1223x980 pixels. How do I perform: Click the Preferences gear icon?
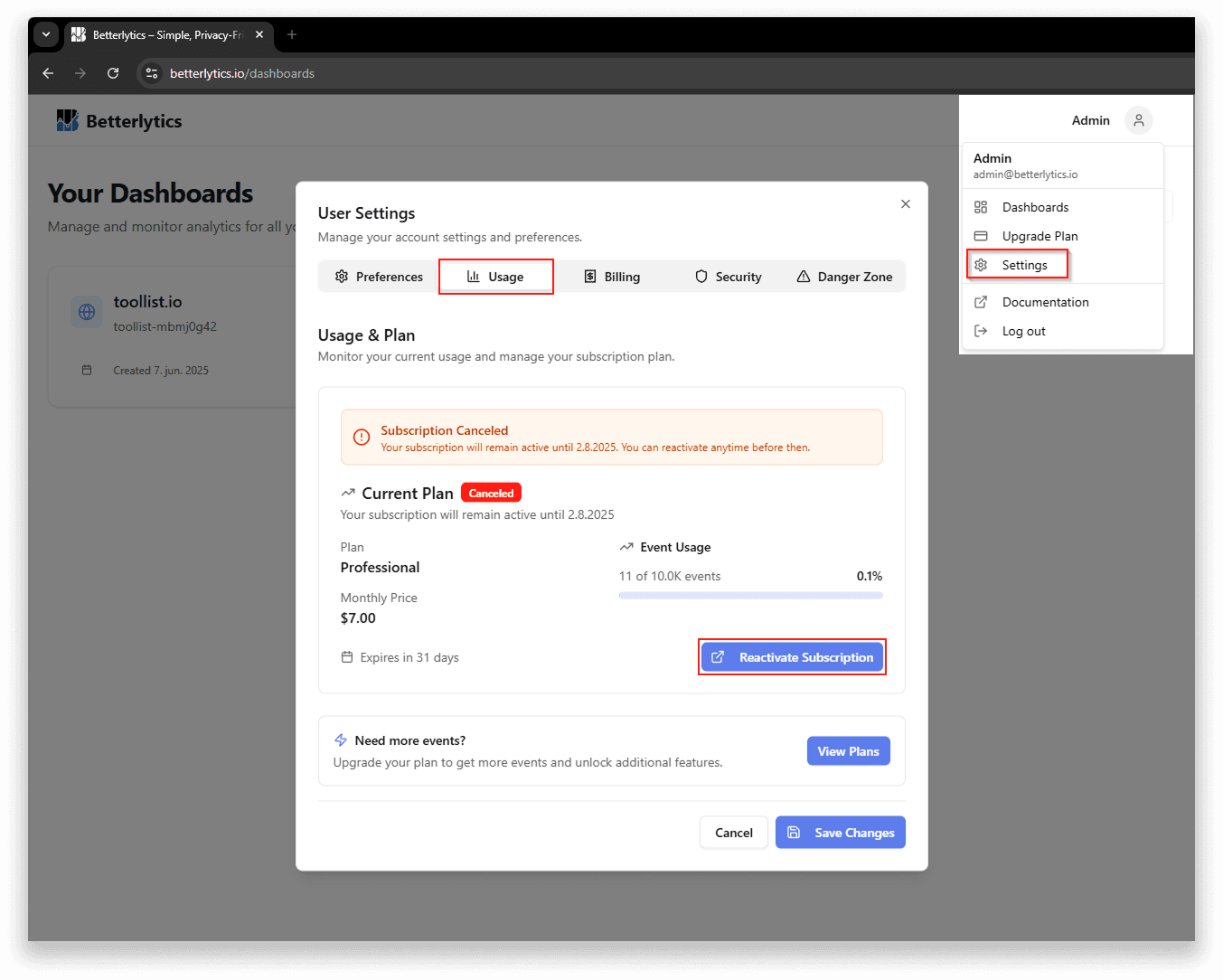tap(342, 277)
